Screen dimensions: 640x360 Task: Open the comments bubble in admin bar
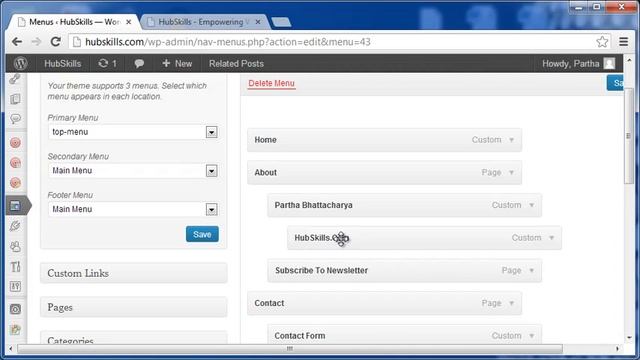point(139,63)
